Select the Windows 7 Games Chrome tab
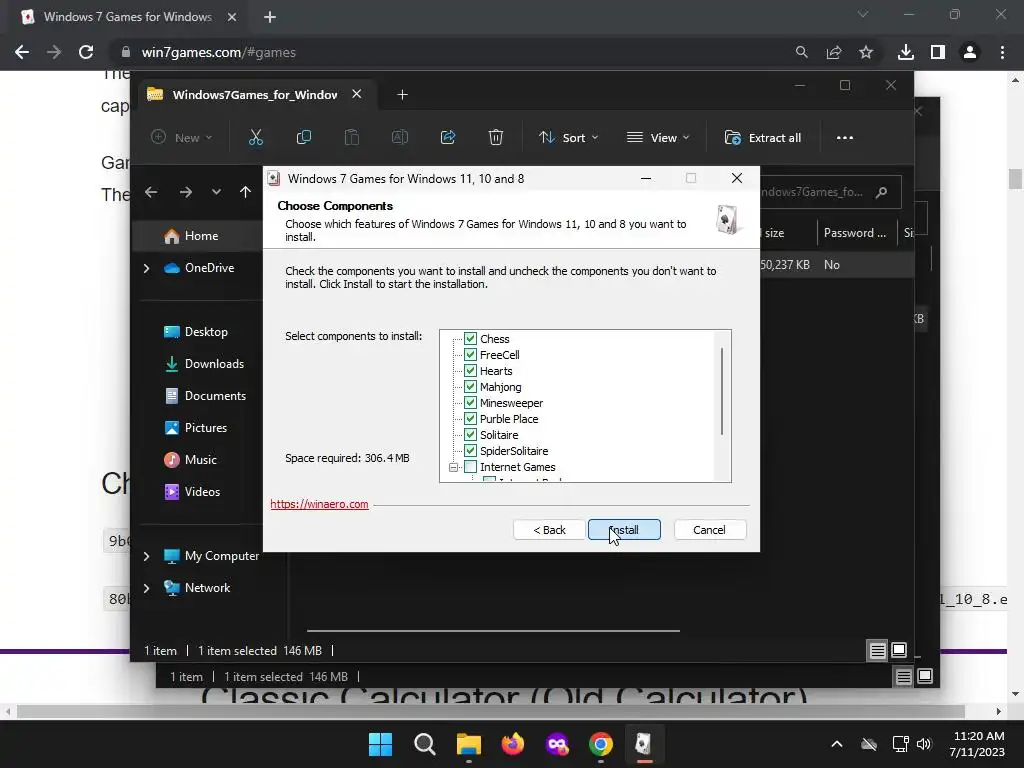The image size is (1024, 768). (127, 17)
